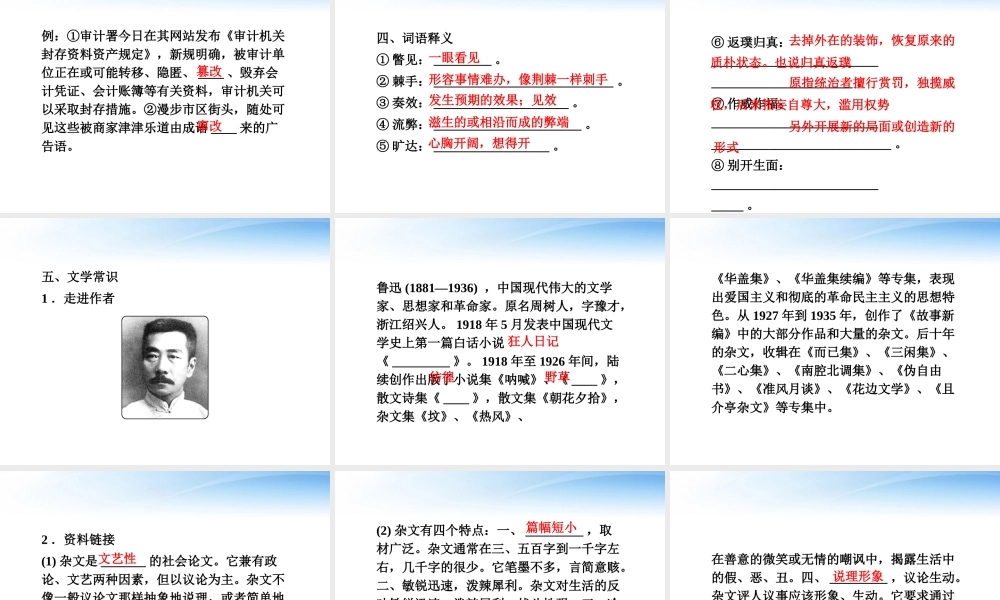Click the line starting "鲁迅 (1881—1936)"
The image size is (1000, 600).
point(494,288)
